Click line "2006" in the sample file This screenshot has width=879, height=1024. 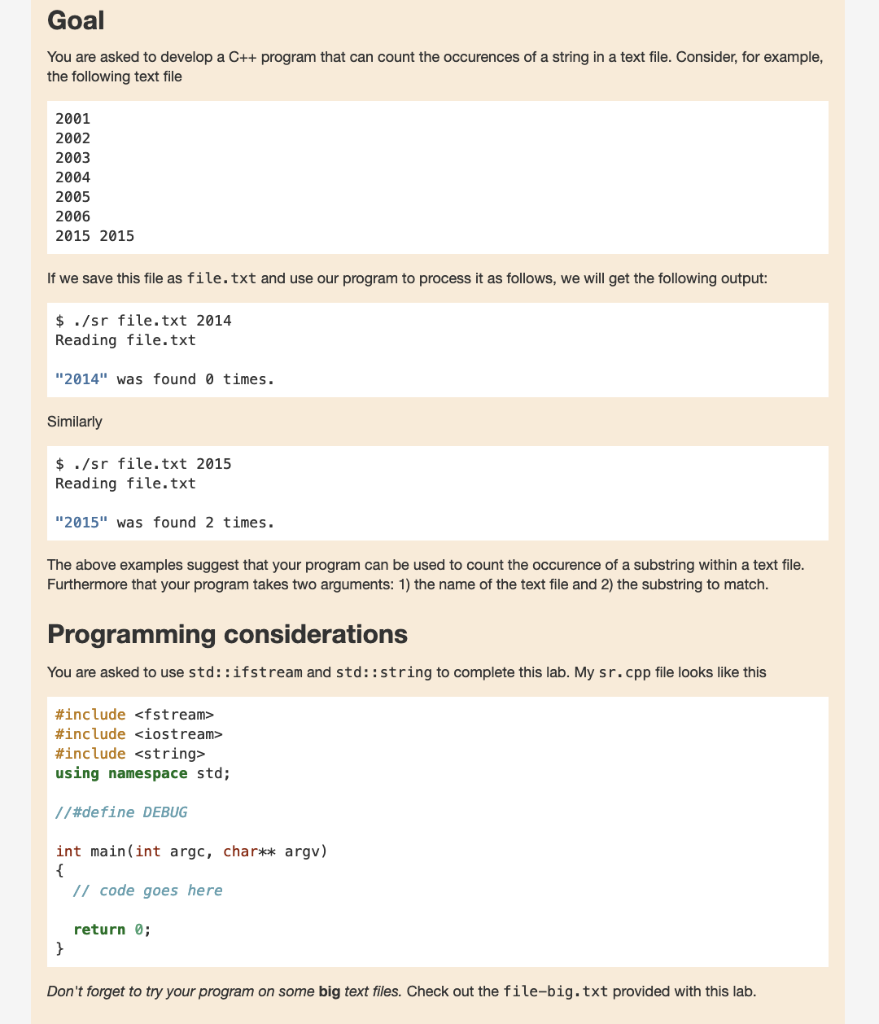(x=72, y=217)
